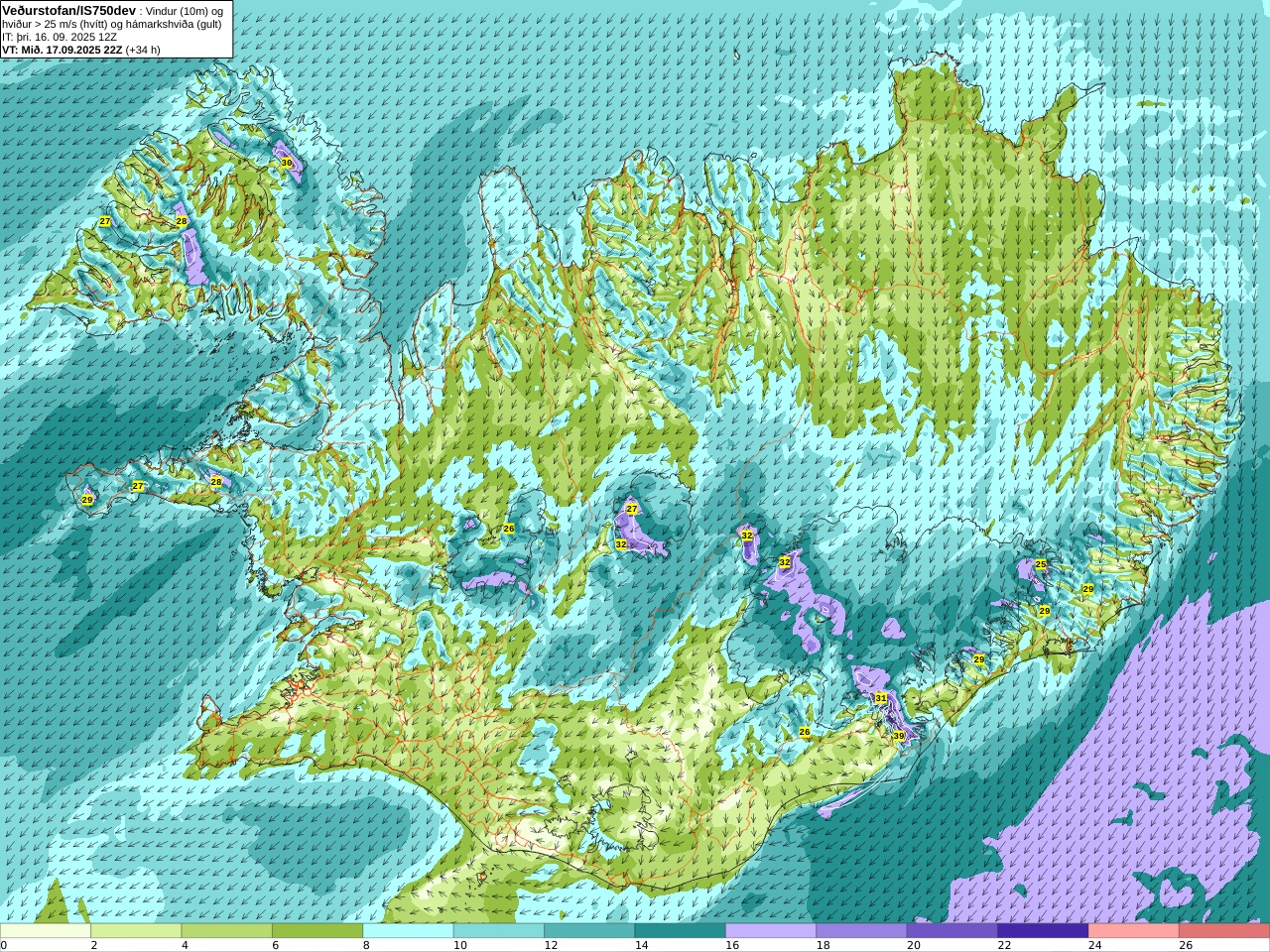Click the yellow gust label 30 on the map
The width and height of the screenshot is (1270, 952).
(287, 163)
